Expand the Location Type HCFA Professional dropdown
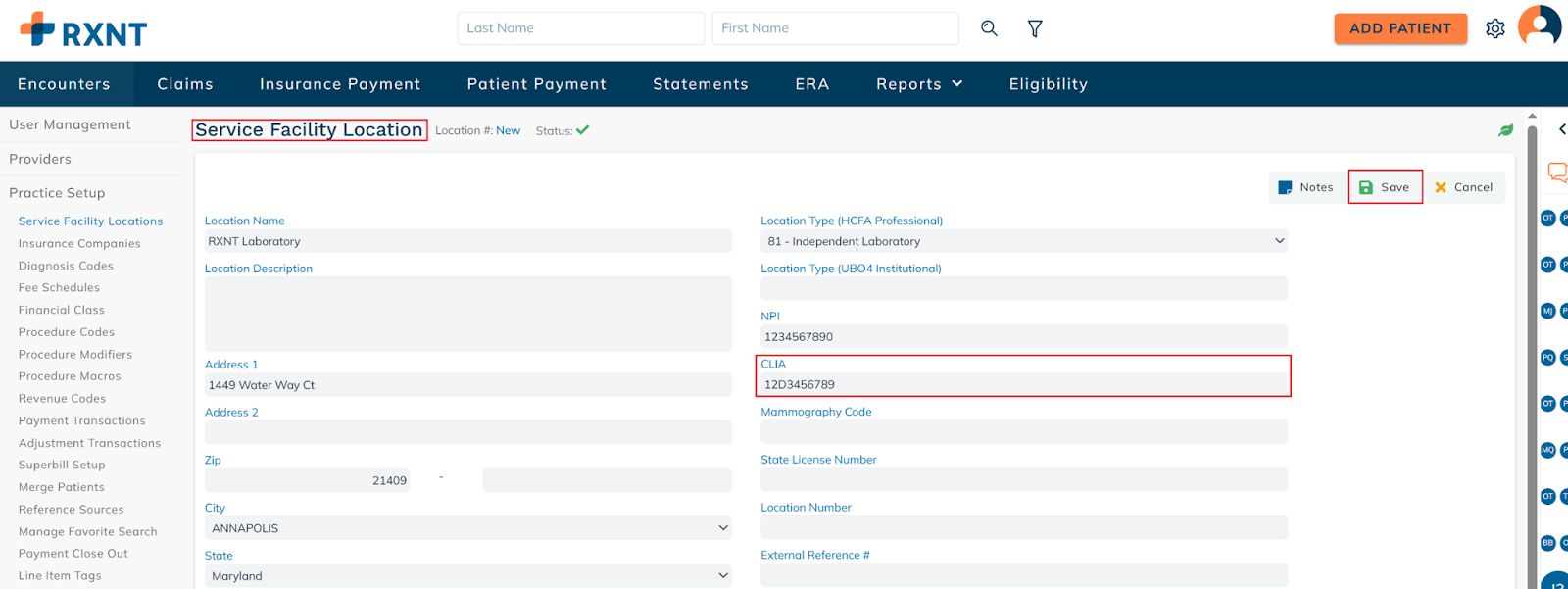 1023,241
